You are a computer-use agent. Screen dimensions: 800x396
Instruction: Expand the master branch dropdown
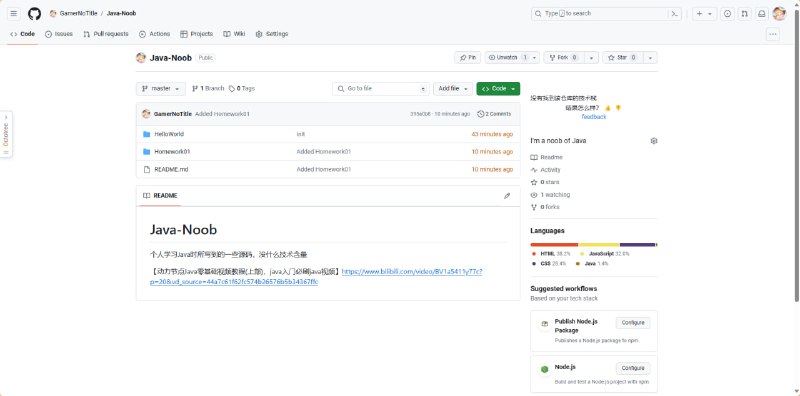(161, 89)
